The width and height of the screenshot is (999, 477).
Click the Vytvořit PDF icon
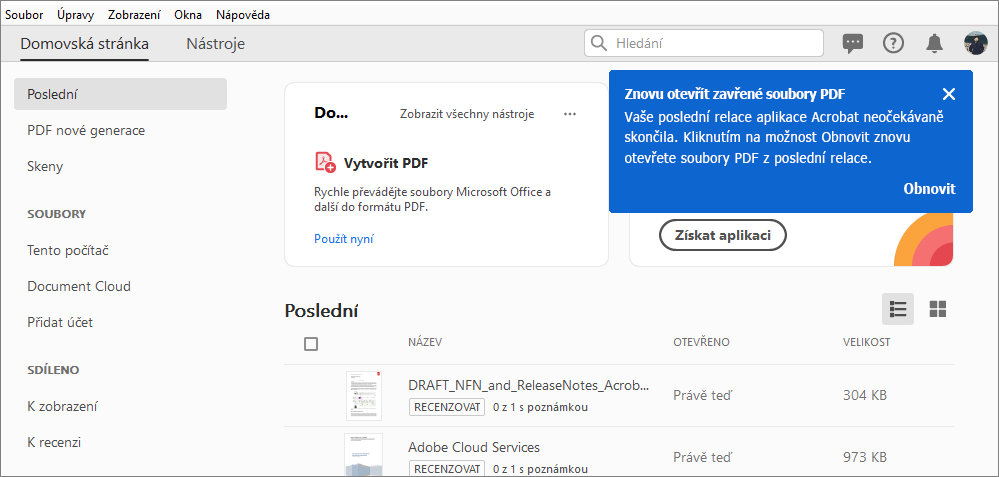click(325, 162)
